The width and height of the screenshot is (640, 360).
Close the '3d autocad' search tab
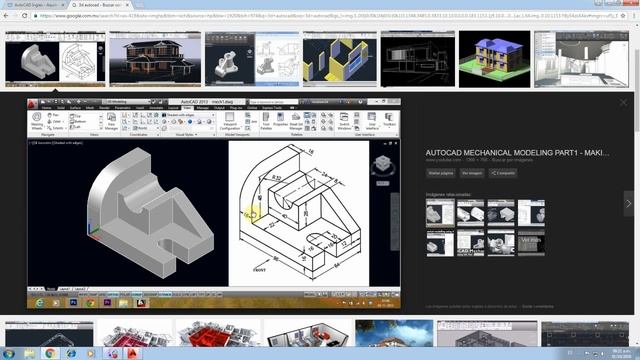coord(127,5)
